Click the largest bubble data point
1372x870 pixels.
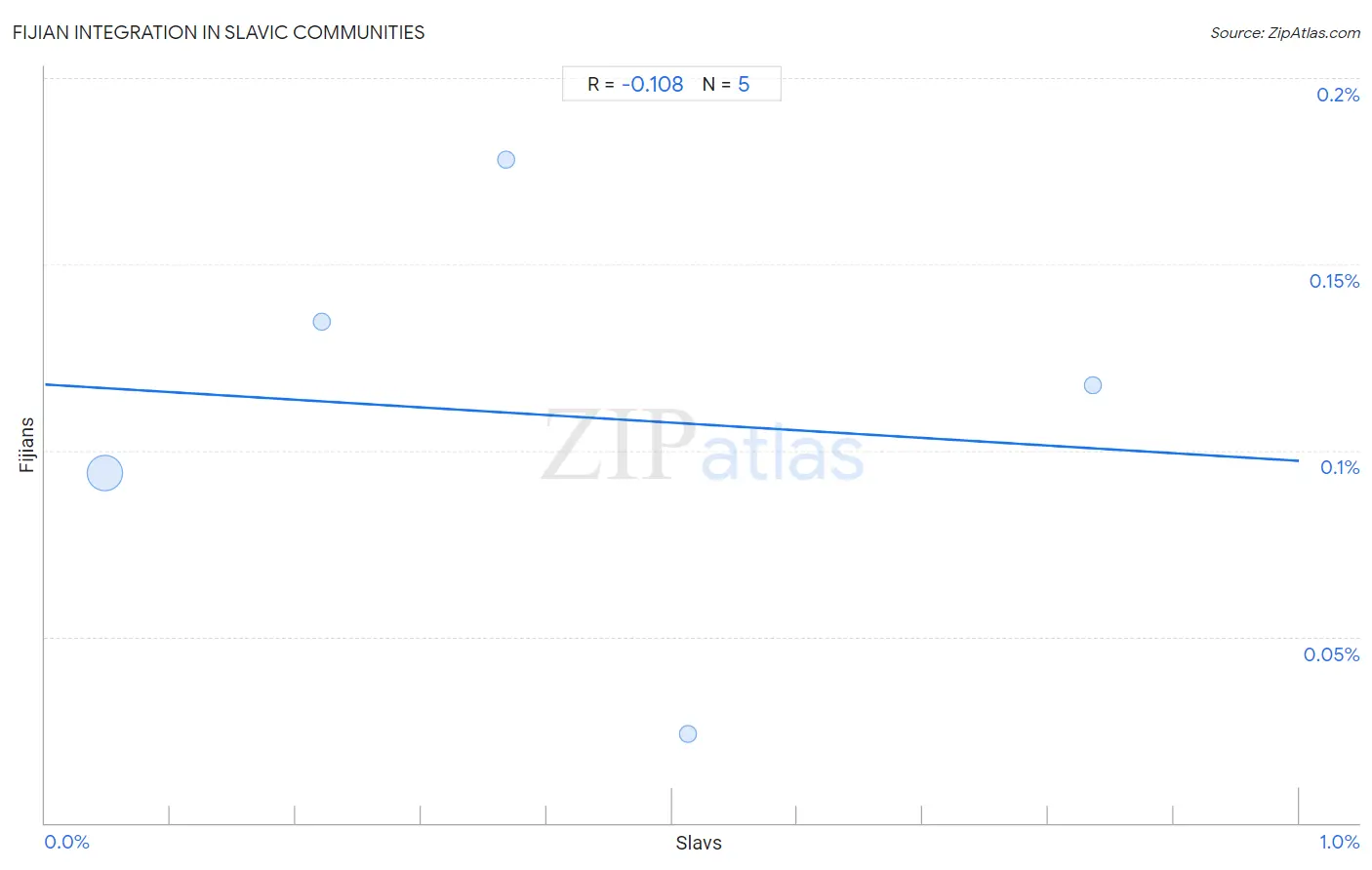[104, 473]
